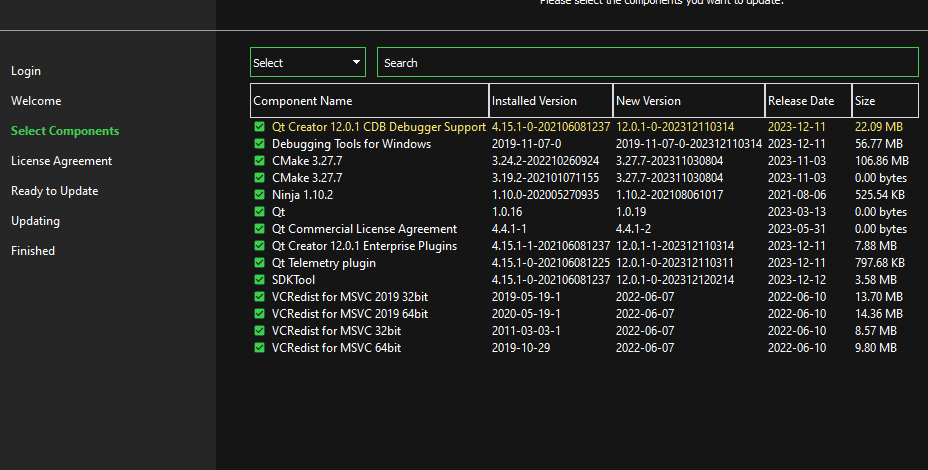
Task: Sort by Release Date column header
Action: pos(808,101)
